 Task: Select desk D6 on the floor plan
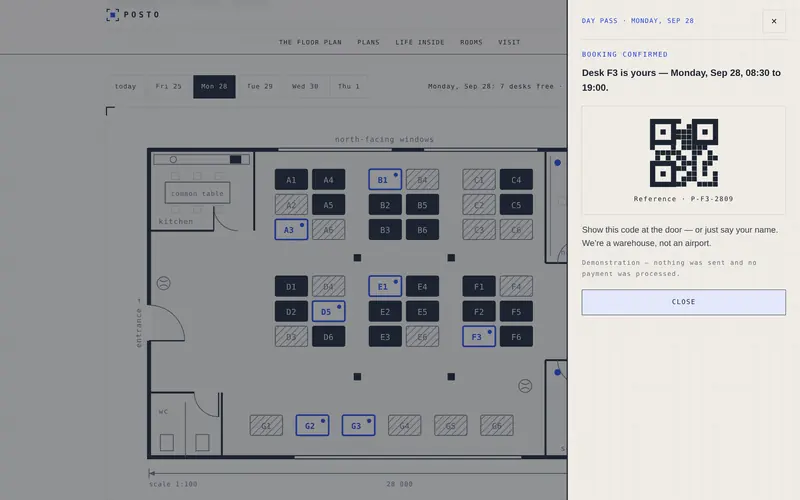[x=329, y=336]
